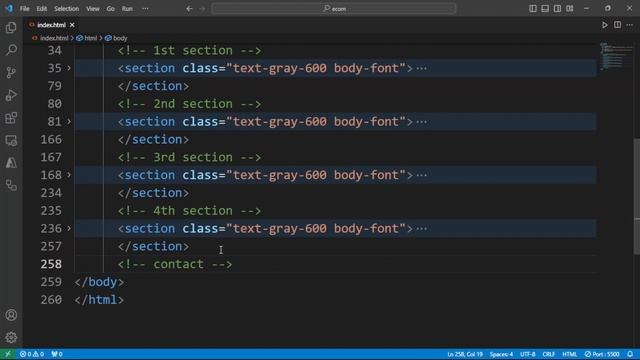Expand the folded section at line 35

pyautogui.click(x=69, y=68)
